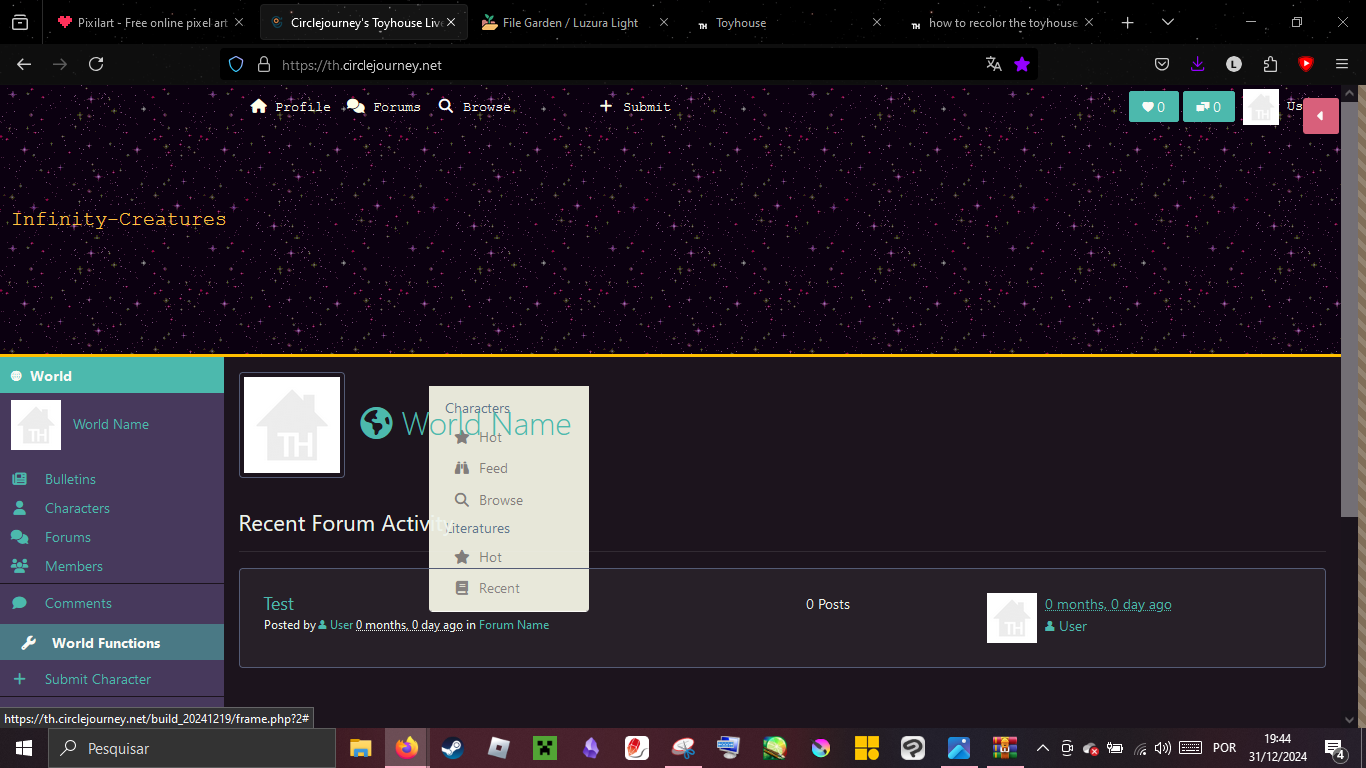The width and height of the screenshot is (1366, 768).
Task: Open Forums in the top navbar
Action: click(383, 106)
